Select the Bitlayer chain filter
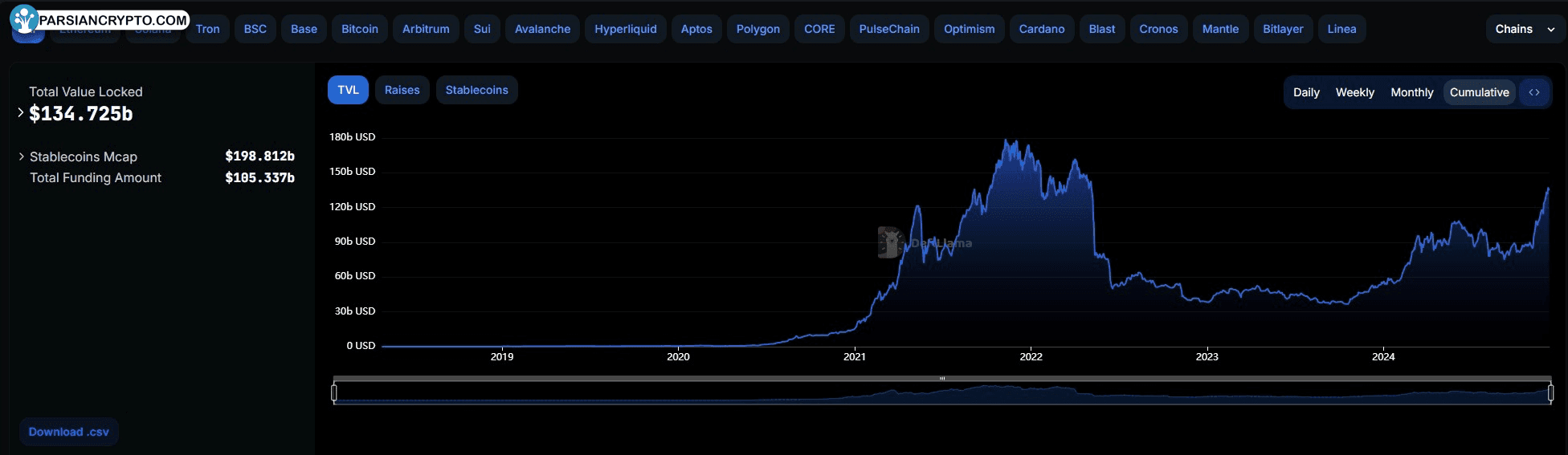Screen dimensions: 1568x455 pos(1283,29)
